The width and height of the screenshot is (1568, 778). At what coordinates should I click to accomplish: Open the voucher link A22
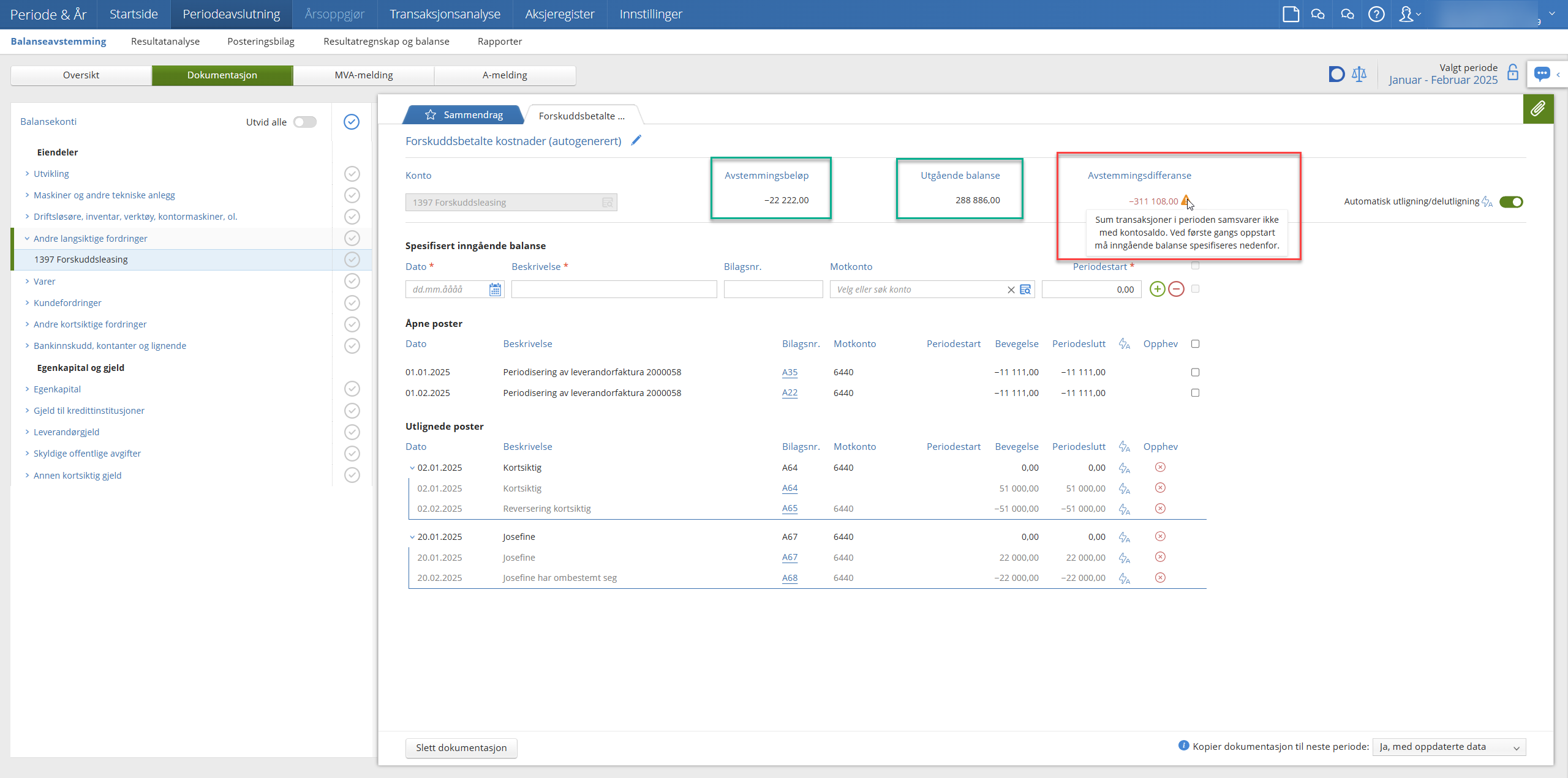click(x=790, y=392)
